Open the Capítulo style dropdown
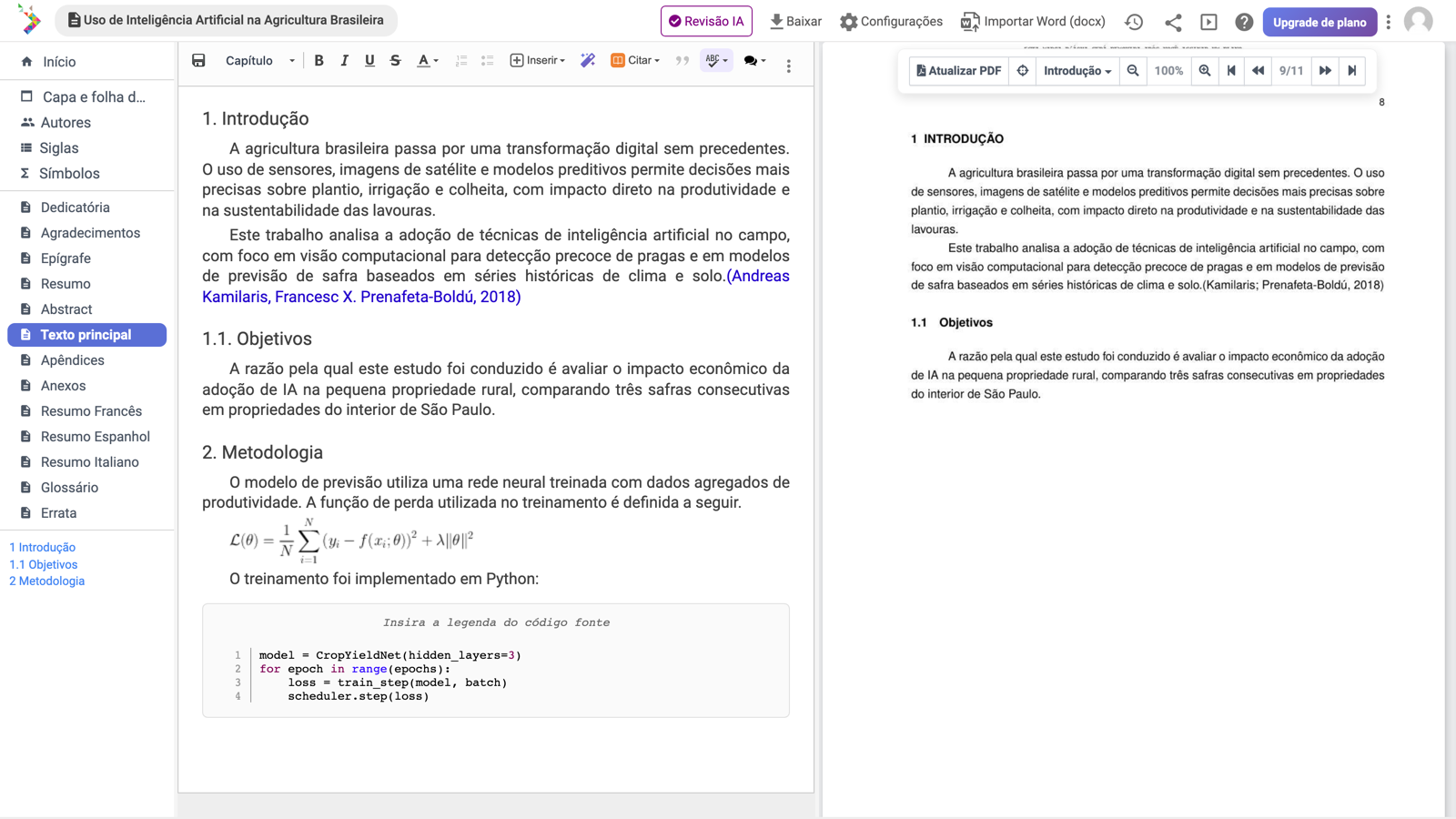The height and width of the screenshot is (819, 1456). [259, 61]
